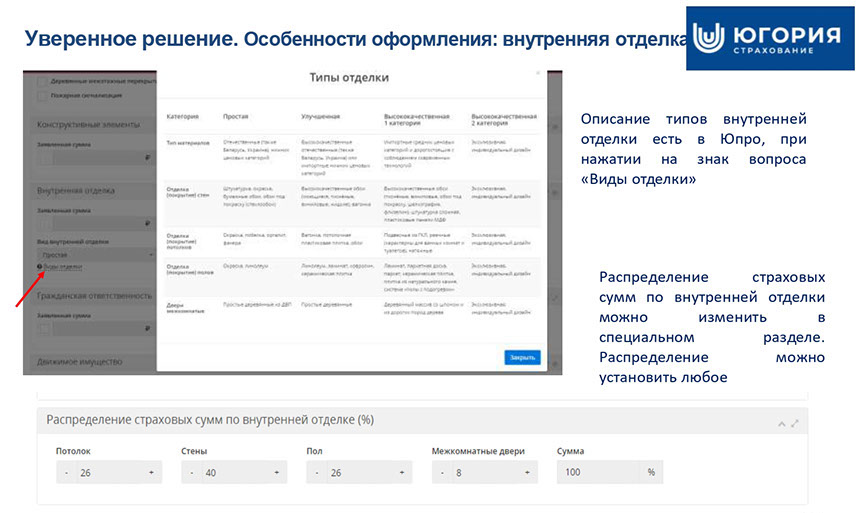Click the Сумма total field
The width and height of the screenshot is (864, 513).
[598, 472]
